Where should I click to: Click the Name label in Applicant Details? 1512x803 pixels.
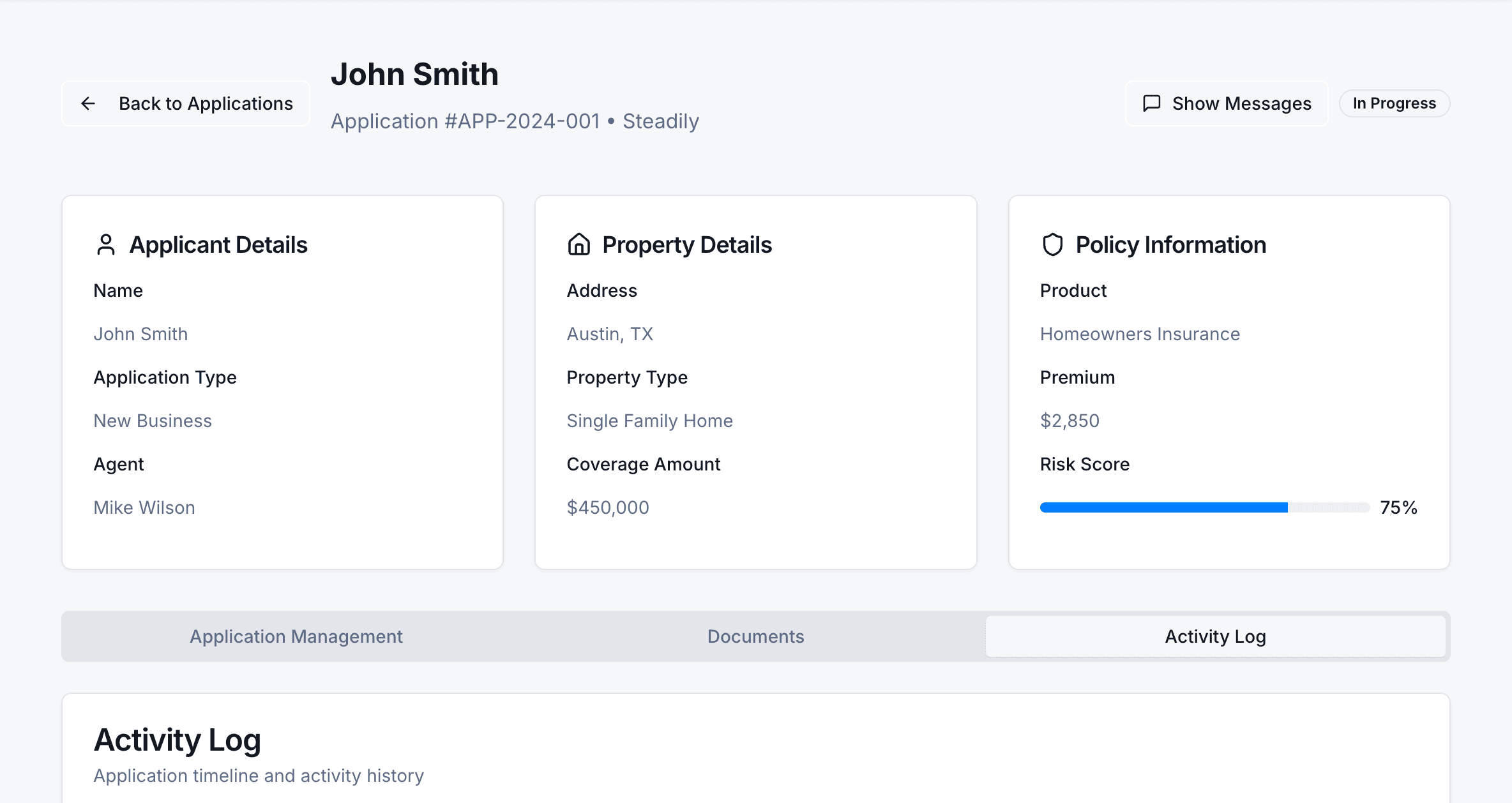pyautogui.click(x=118, y=290)
